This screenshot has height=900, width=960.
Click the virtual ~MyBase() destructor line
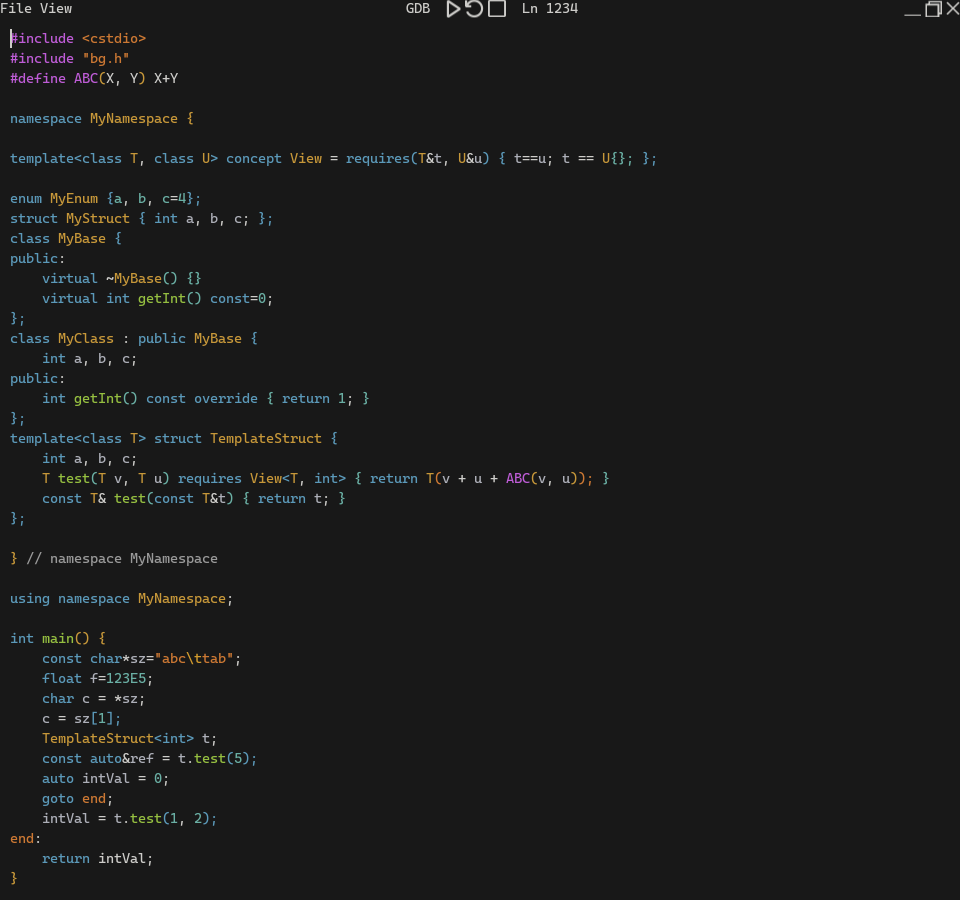[x=121, y=278]
